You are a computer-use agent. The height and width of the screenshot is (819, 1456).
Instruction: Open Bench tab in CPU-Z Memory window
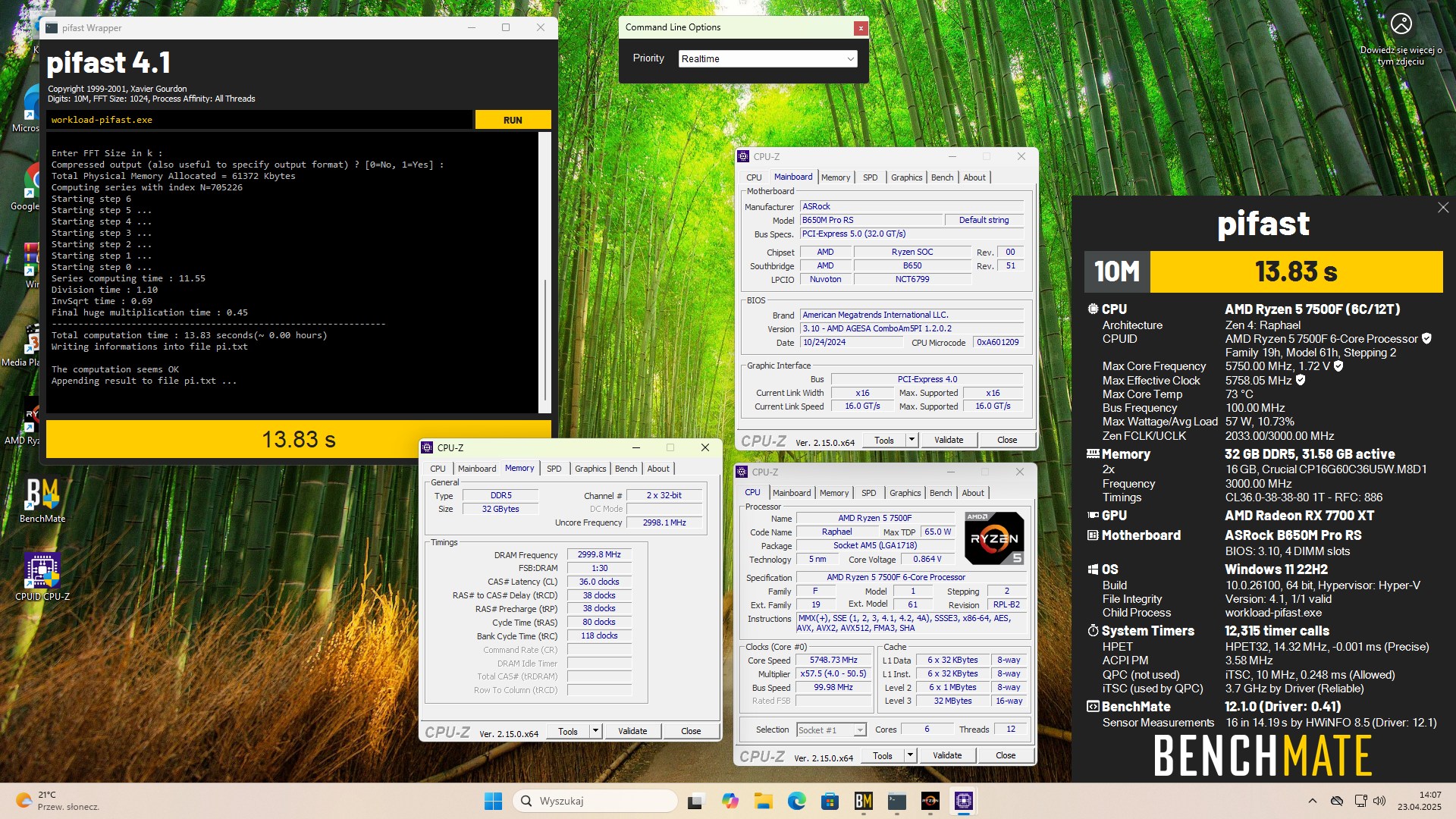(x=626, y=469)
